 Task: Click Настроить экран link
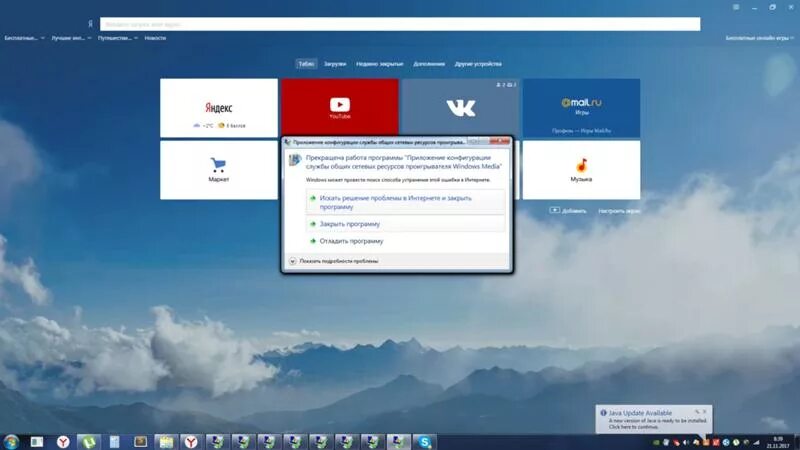pyautogui.click(x=619, y=211)
